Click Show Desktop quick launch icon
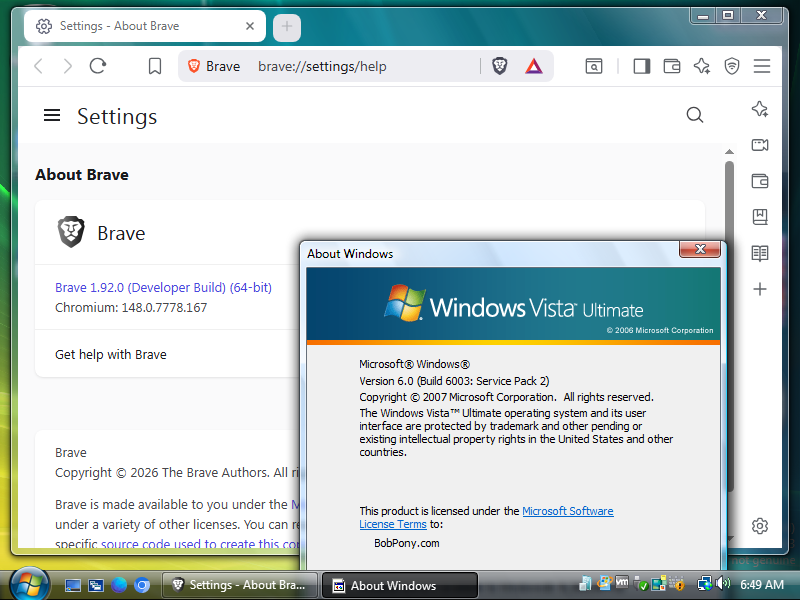Screen dimensions: 800x600 click(72, 585)
